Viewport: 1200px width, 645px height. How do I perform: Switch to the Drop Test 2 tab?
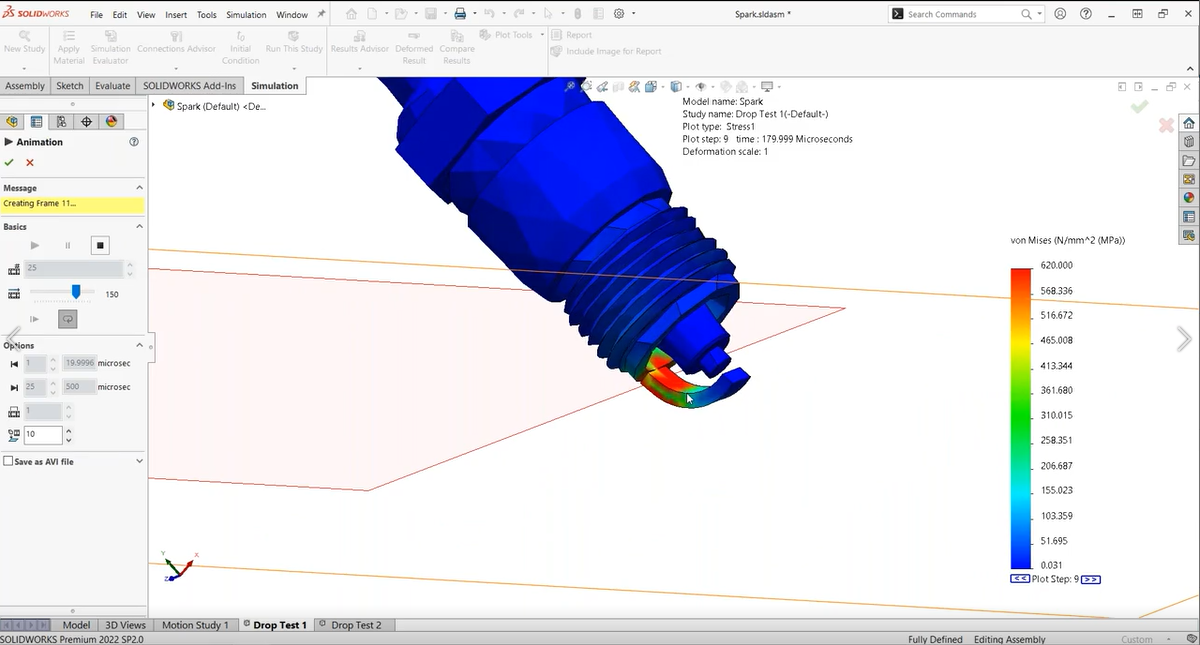click(x=355, y=625)
